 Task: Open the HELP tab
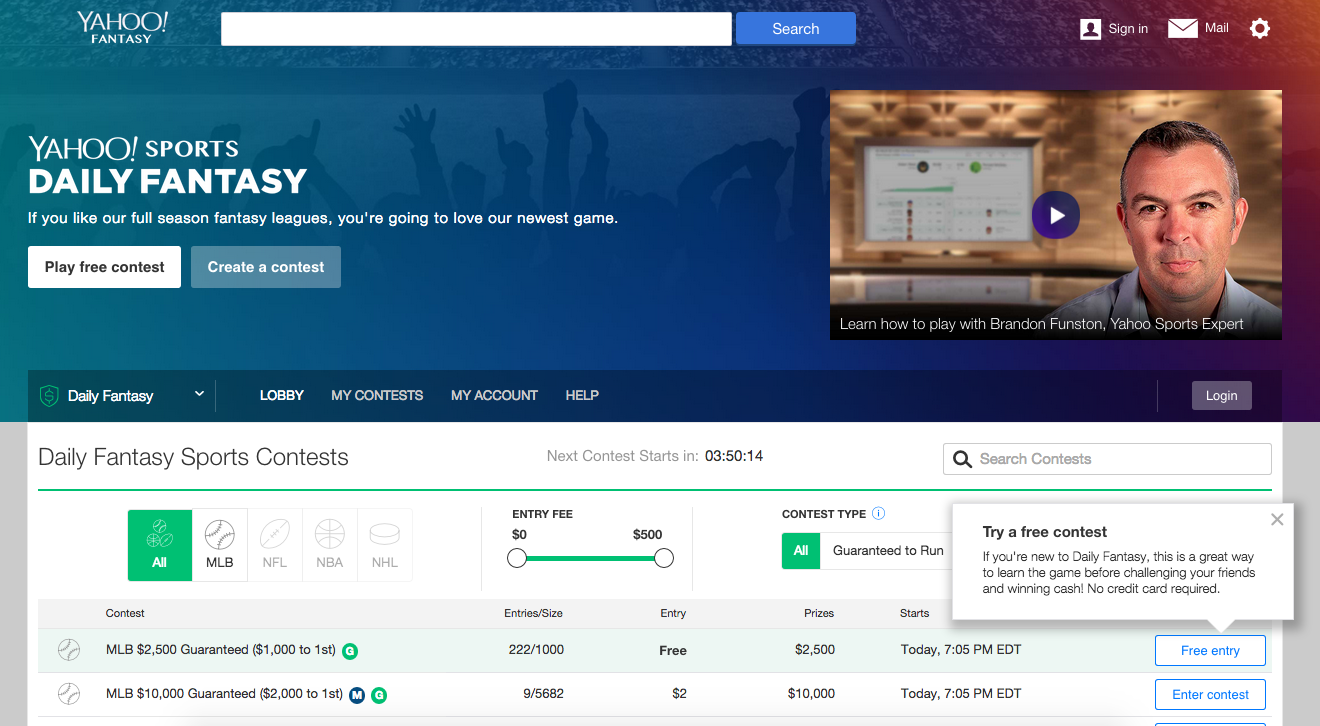(582, 396)
